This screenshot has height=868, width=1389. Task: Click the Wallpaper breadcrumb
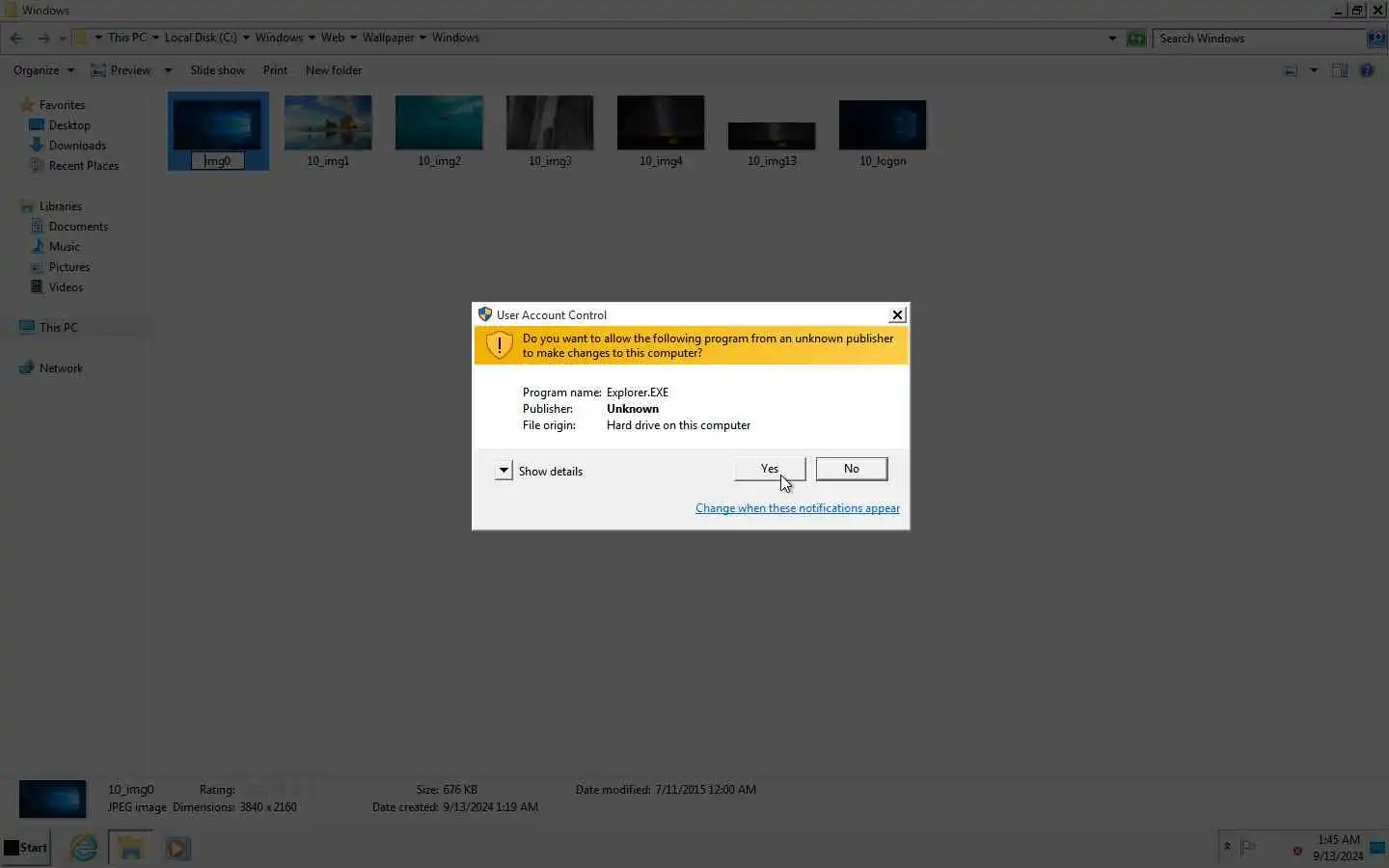389,38
